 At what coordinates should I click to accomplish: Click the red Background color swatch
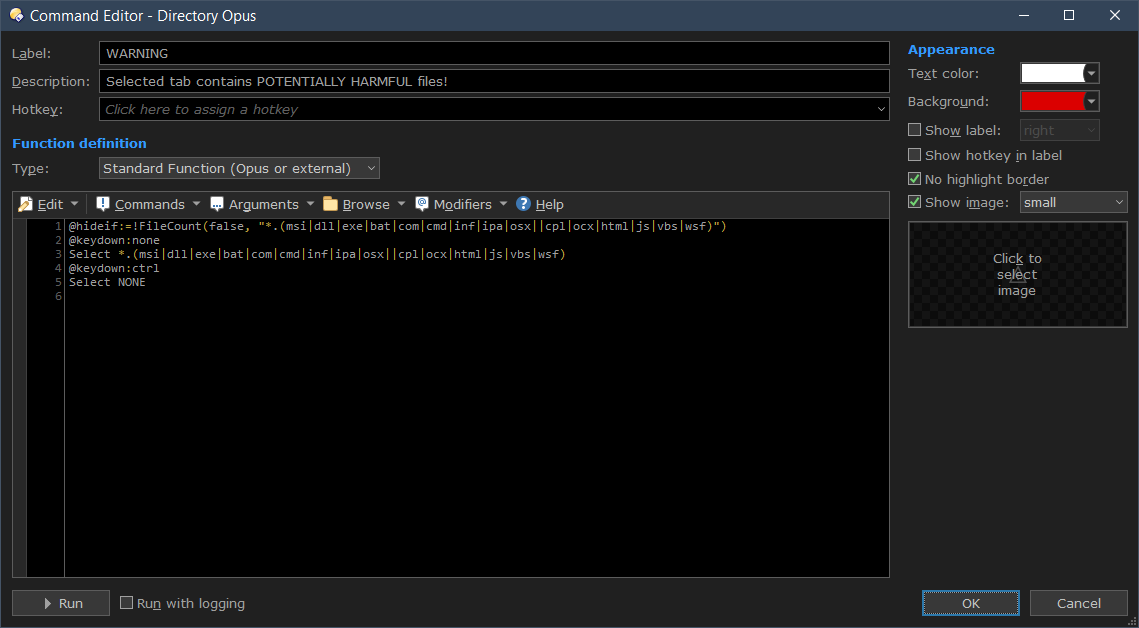coord(1052,101)
